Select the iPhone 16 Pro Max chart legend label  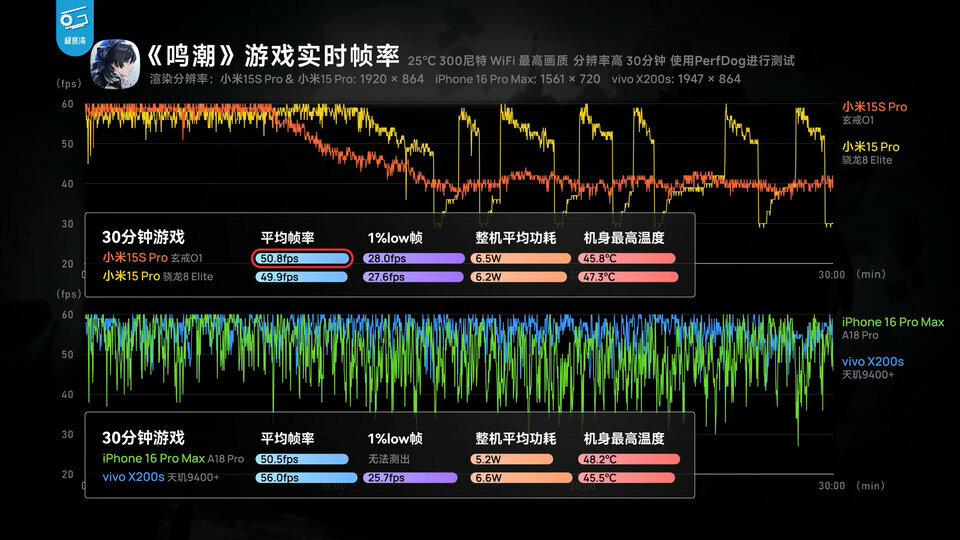point(893,322)
